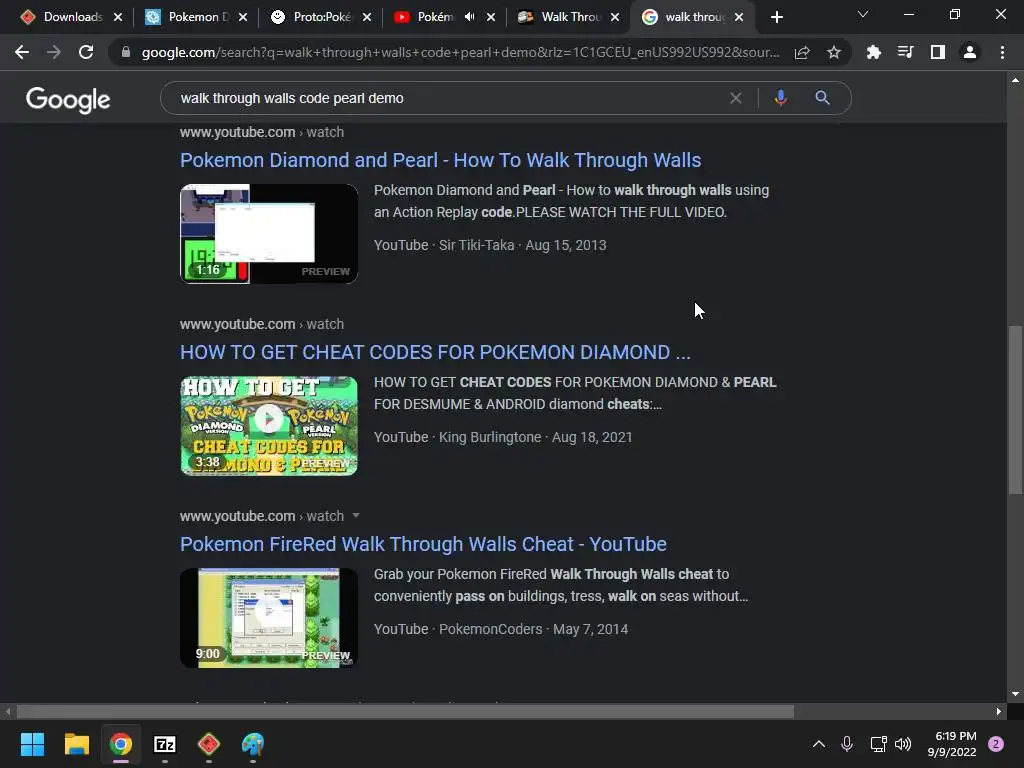Open the tab search chevron
Screen dimensions: 1024x768
863,14
